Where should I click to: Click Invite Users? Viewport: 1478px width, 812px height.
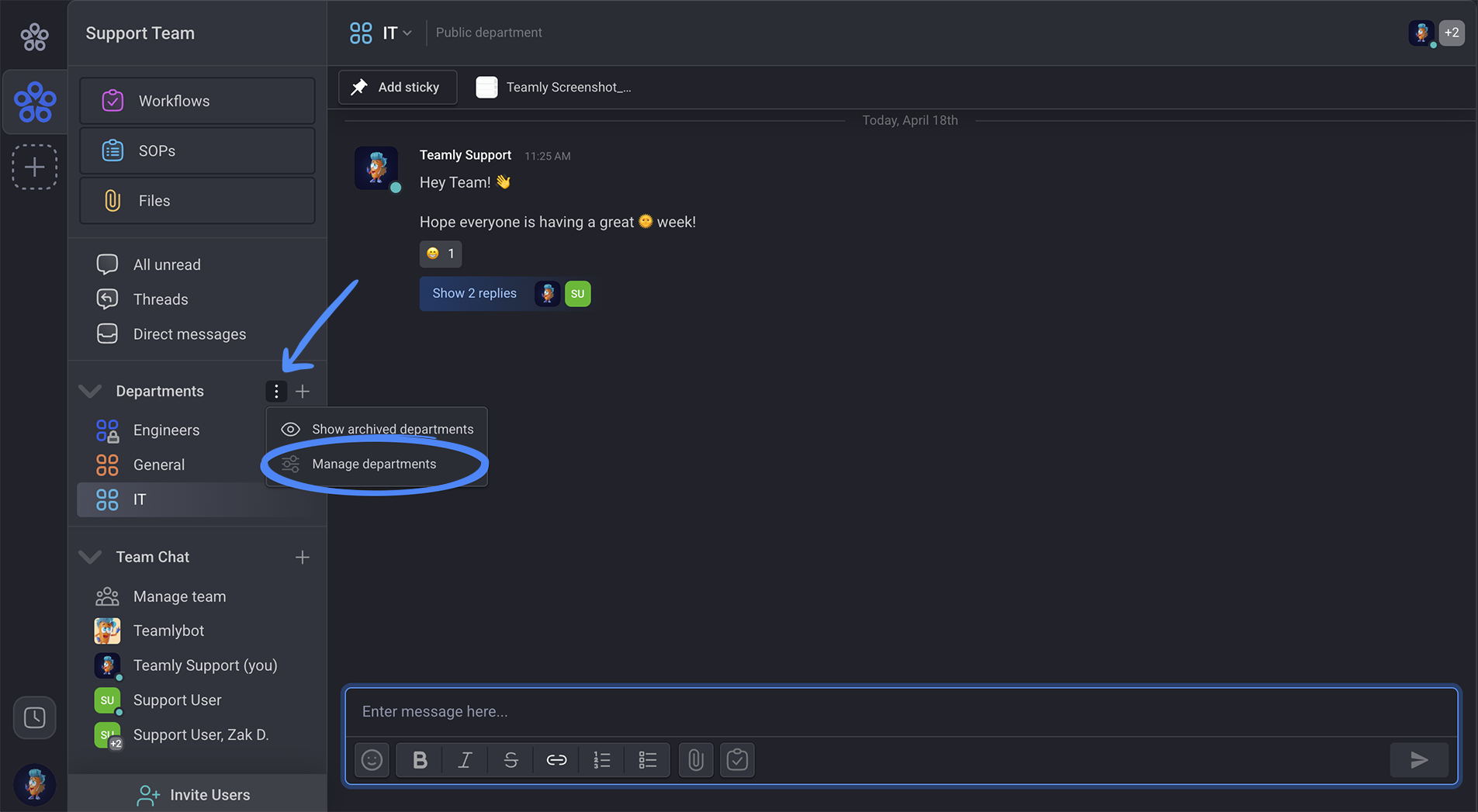197,794
